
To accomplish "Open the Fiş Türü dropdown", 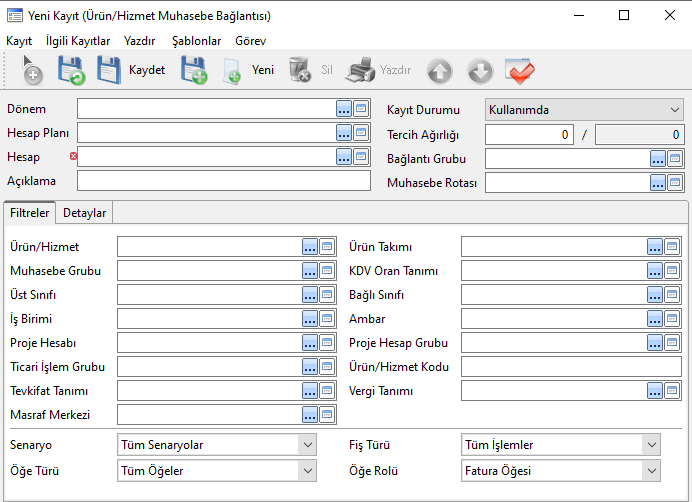I will (652, 445).
